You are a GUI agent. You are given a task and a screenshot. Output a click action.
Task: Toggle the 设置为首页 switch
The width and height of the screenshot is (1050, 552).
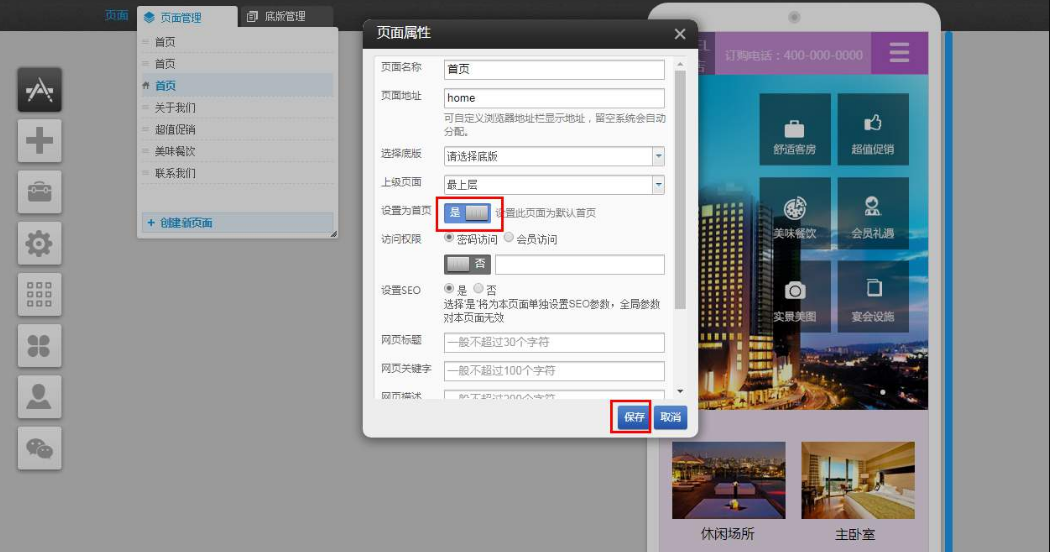point(469,212)
